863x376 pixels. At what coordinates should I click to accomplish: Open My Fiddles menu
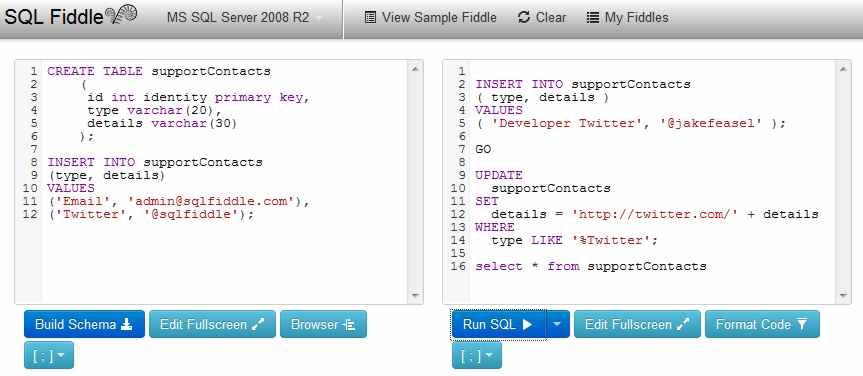[x=627, y=18]
